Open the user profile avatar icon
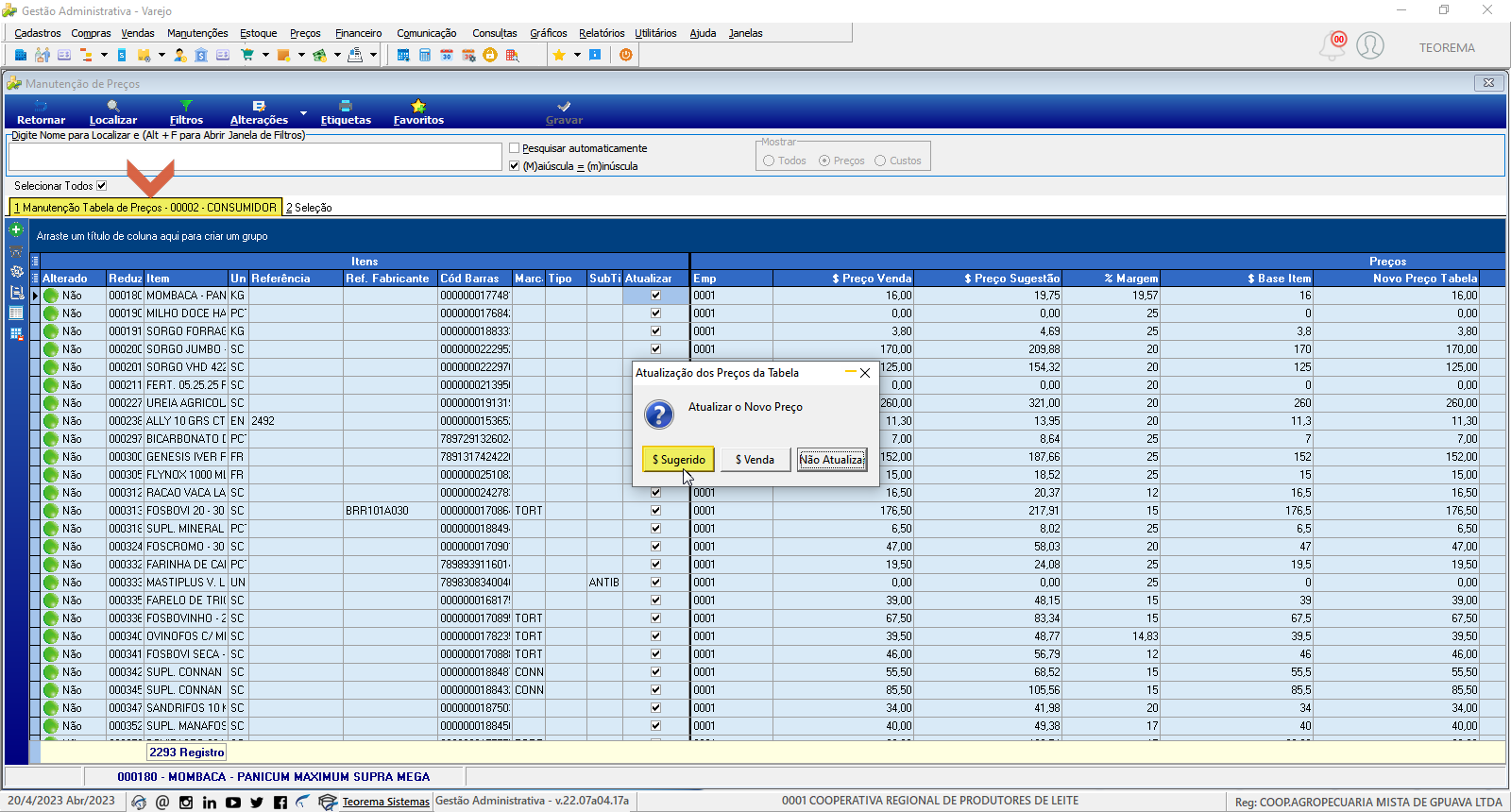Viewport: 1511px width, 812px height. (1370, 45)
